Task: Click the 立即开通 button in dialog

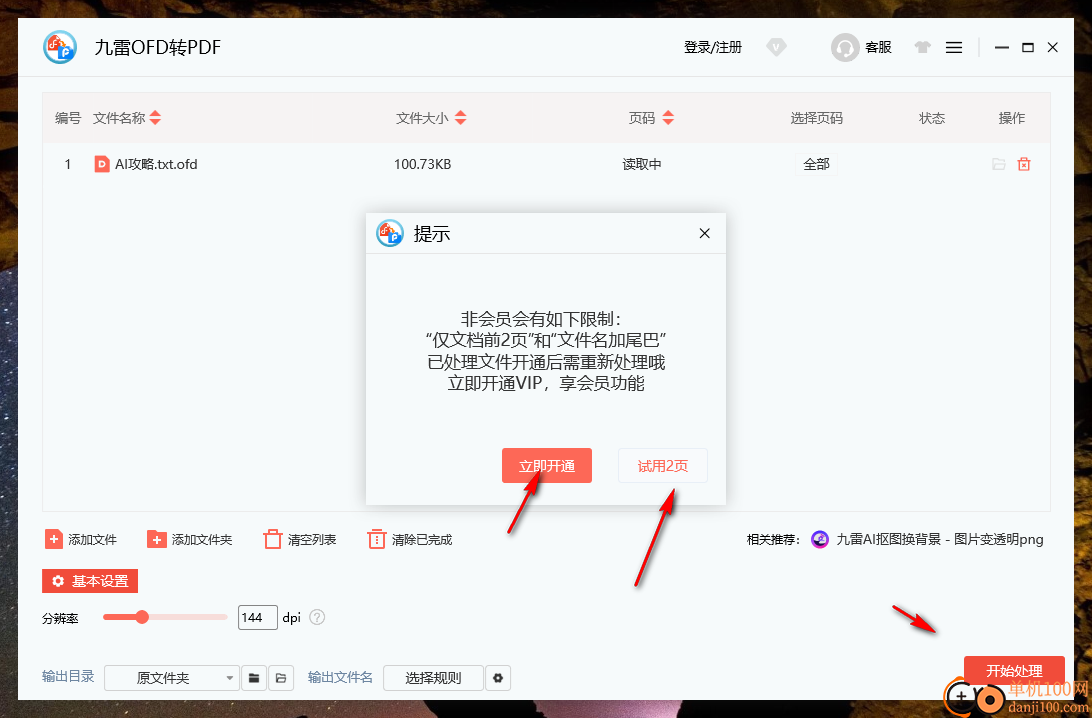Action: [x=547, y=465]
